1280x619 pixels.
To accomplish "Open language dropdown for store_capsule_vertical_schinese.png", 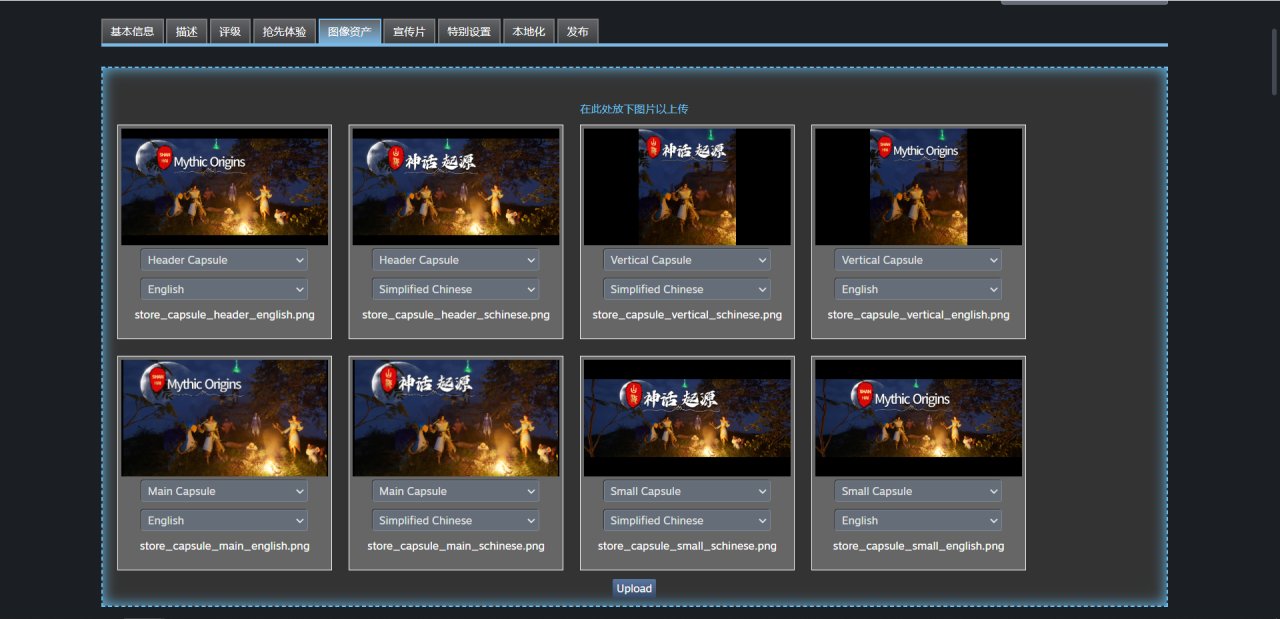I will pyautogui.click(x=687, y=289).
